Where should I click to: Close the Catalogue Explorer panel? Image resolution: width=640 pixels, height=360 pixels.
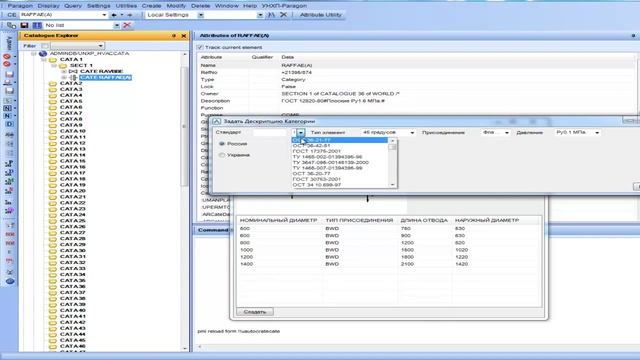184,36
